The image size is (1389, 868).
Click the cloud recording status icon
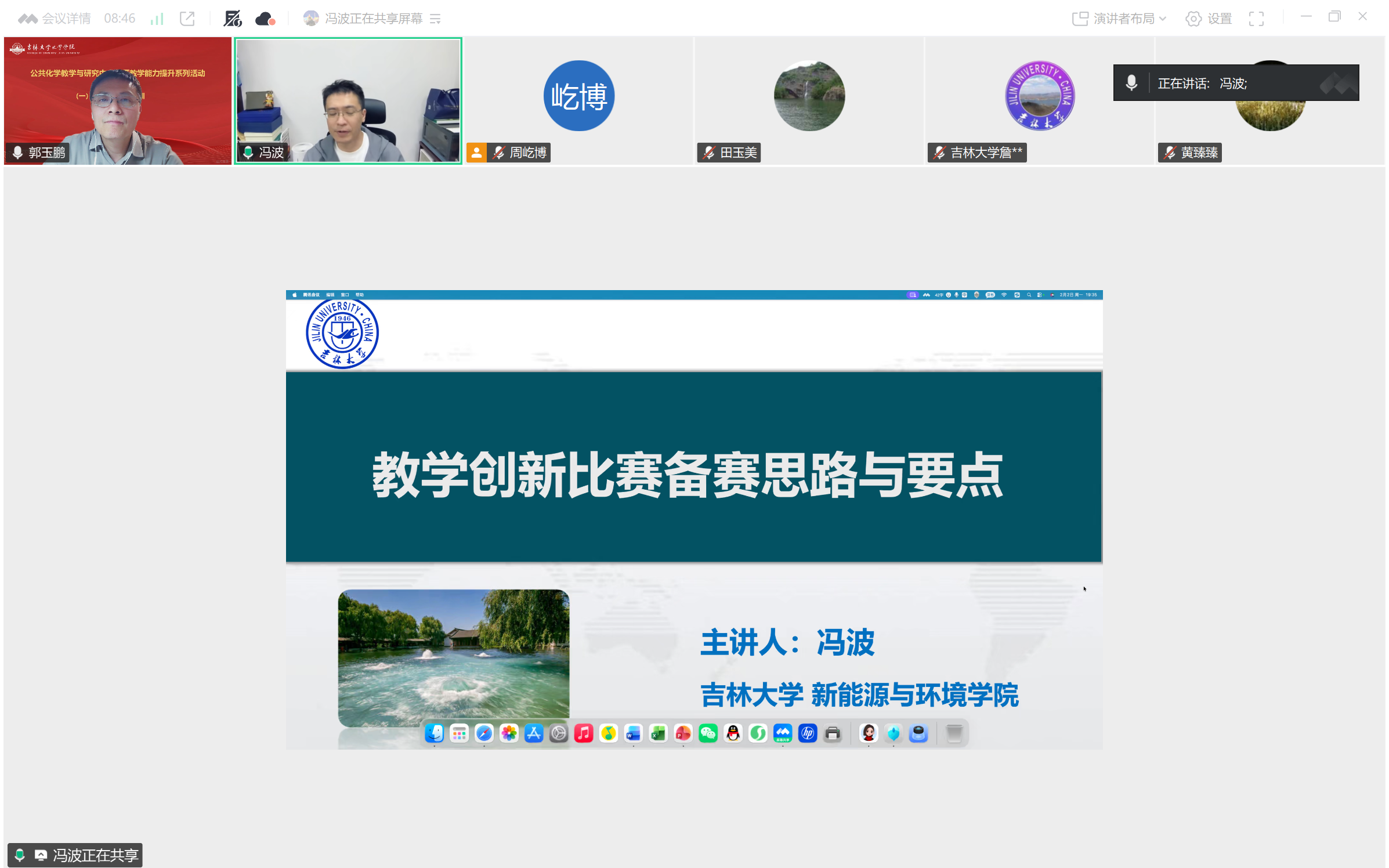point(265,19)
